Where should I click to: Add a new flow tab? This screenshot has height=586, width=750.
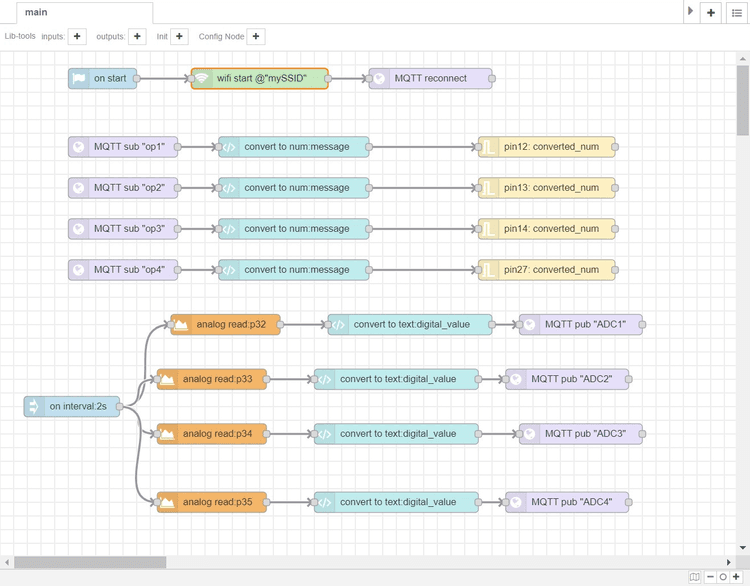click(x=711, y=12)
